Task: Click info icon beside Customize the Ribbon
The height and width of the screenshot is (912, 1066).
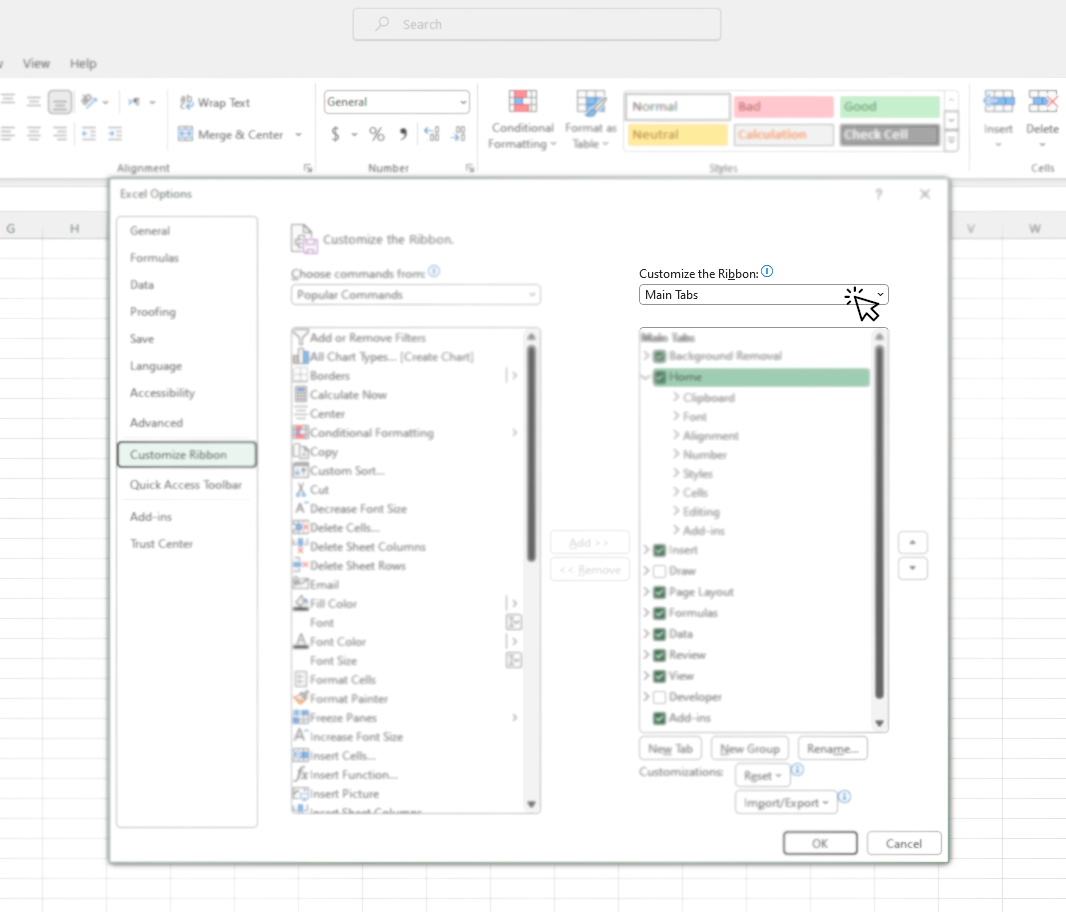Action: point(767,271)
